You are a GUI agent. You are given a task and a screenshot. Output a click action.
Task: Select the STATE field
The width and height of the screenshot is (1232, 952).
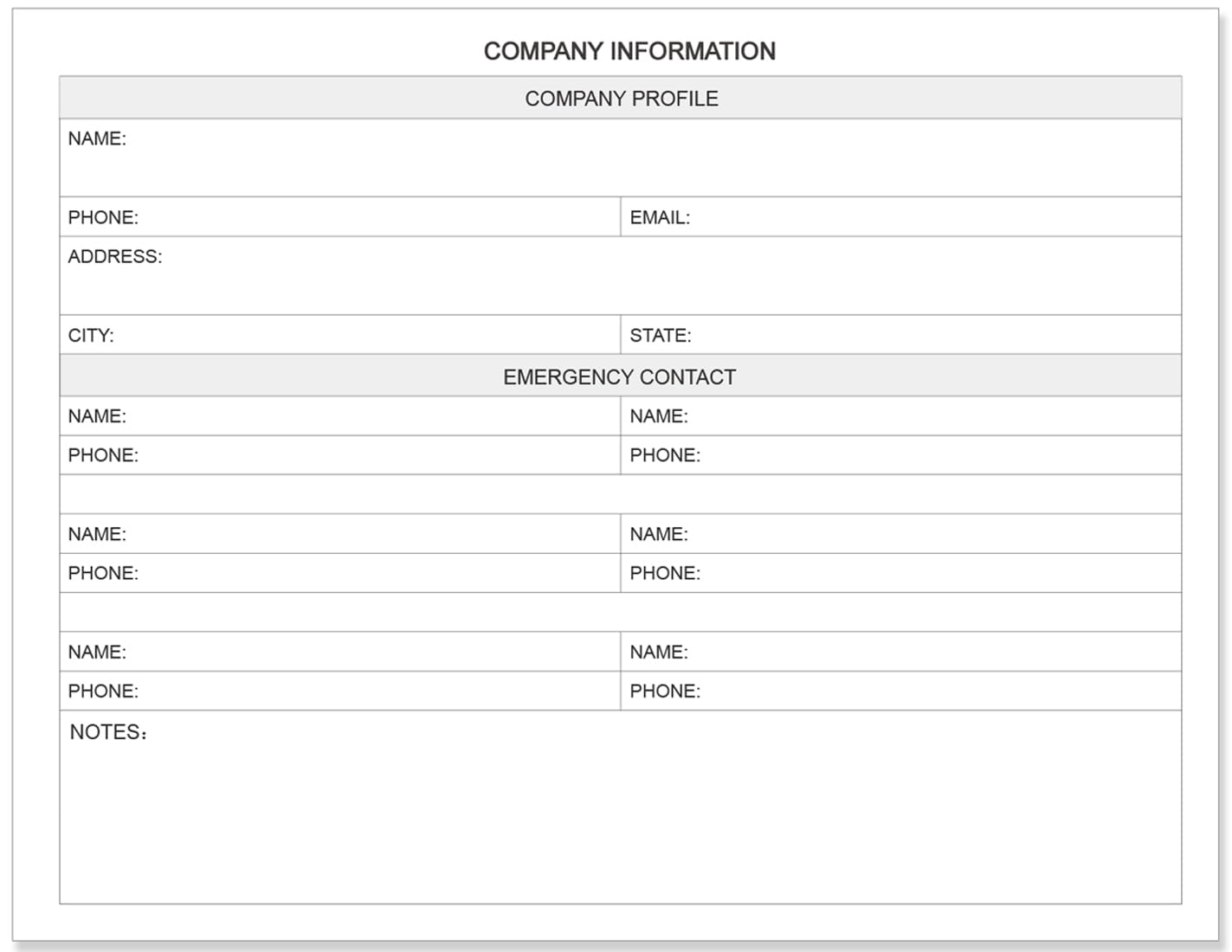point(900,334)
